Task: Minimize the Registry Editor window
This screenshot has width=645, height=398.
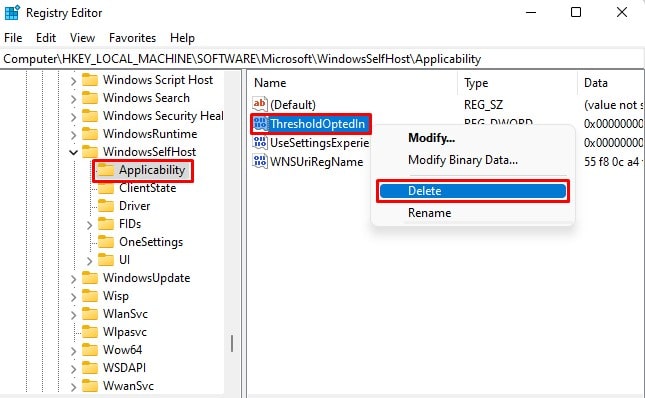Action: point(531,12)
